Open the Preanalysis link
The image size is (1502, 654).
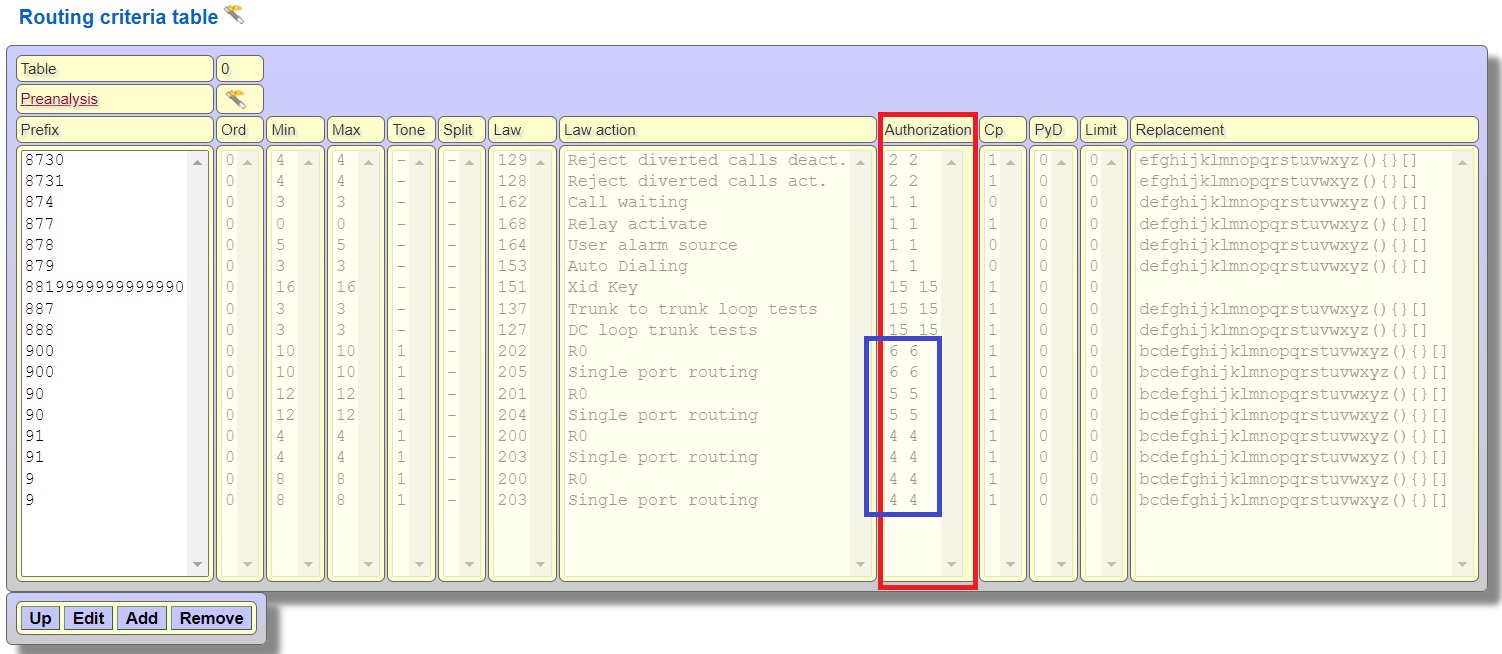[x=59, y=99]
